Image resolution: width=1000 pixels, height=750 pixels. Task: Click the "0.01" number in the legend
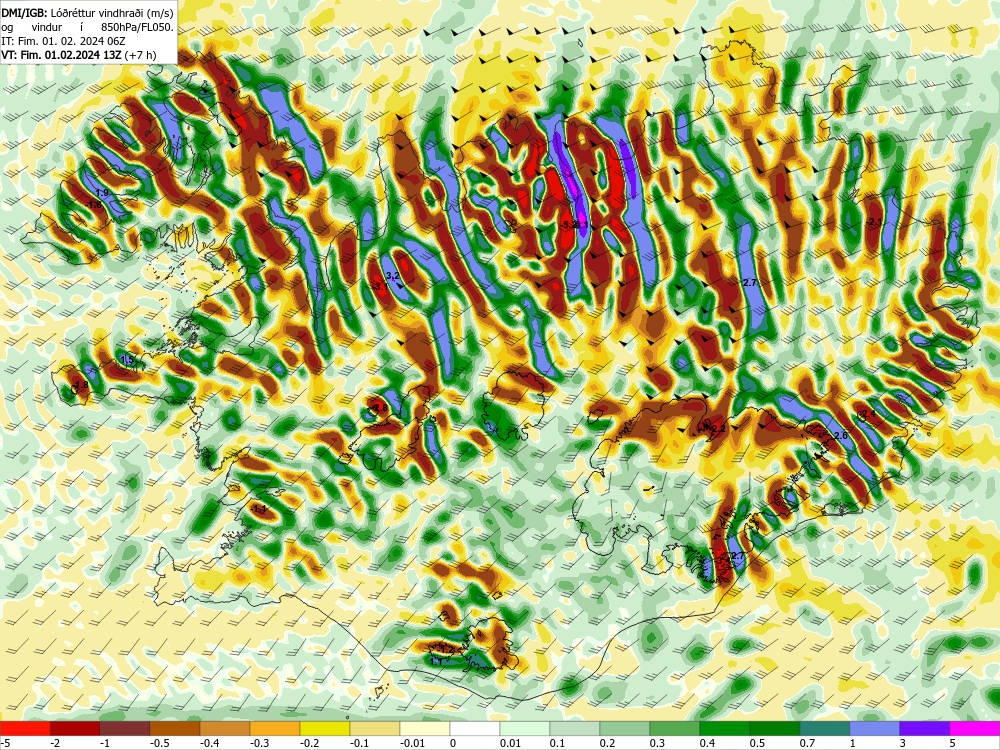coord(511,743)
